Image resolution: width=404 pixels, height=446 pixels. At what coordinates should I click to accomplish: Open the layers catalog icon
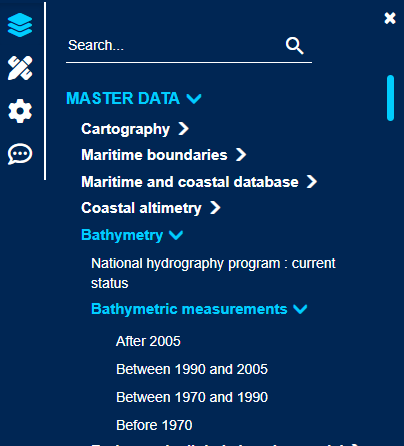click(x=20, y=25)
